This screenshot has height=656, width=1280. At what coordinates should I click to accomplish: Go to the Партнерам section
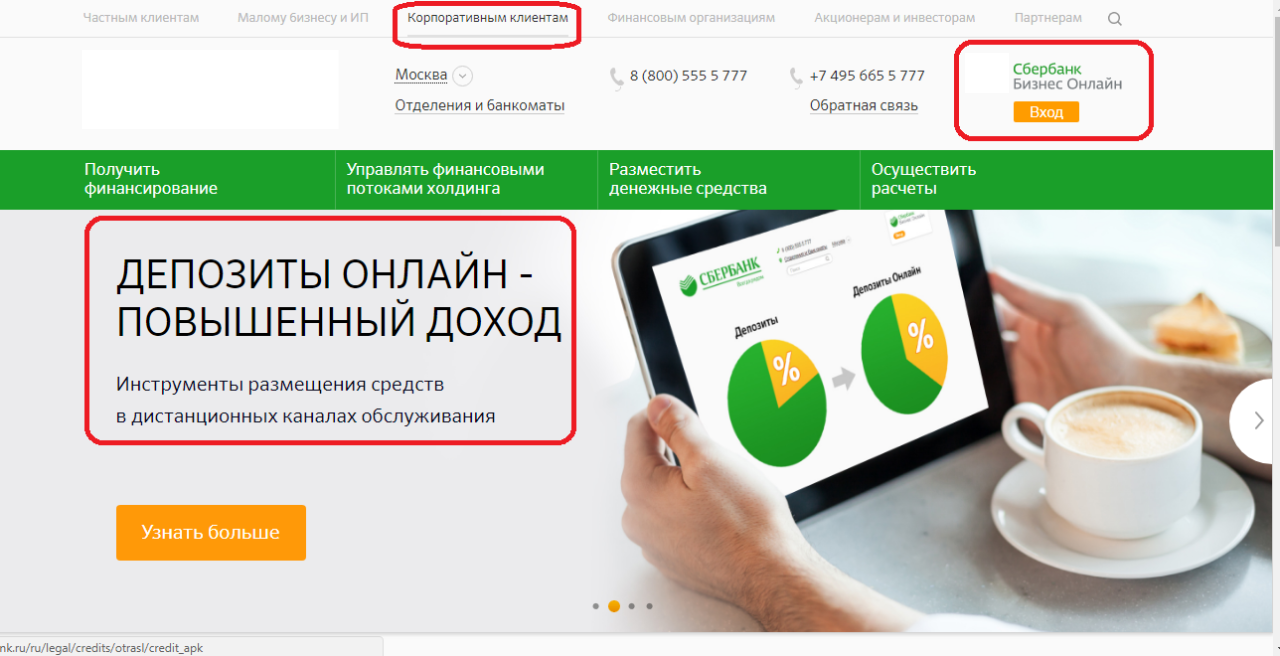pyautogui.click(x=1048, y=18)
